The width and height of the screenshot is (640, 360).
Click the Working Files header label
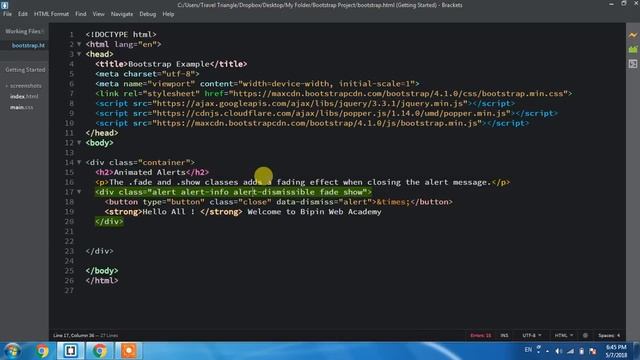point(22,31)
